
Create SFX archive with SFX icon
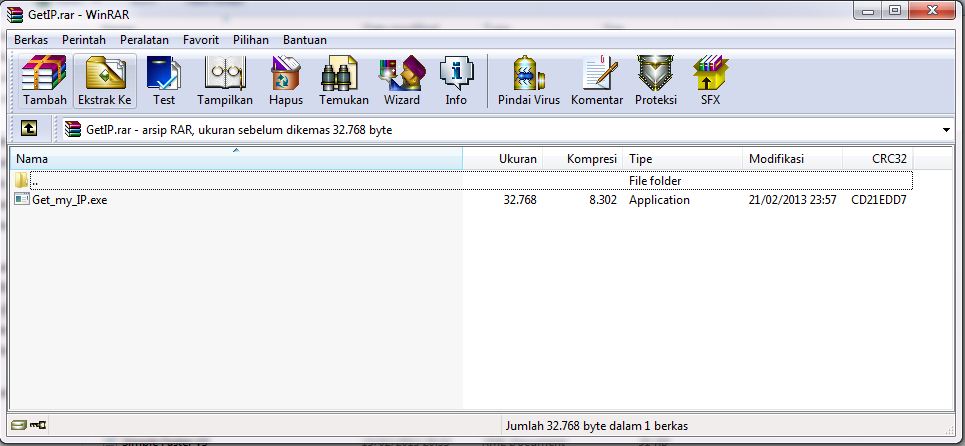(710, 81)
